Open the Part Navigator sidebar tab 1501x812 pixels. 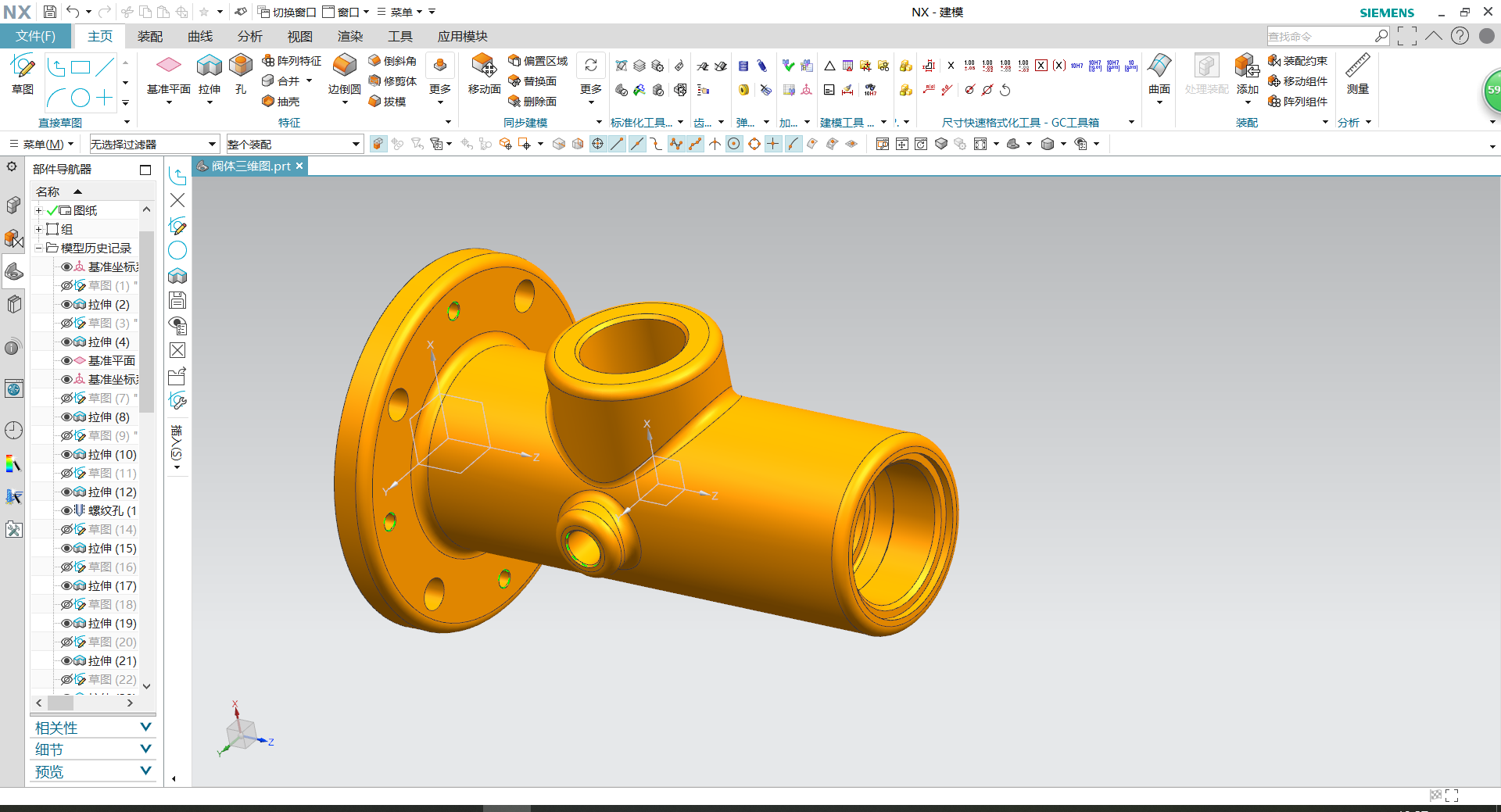click(x=13, y=271)
